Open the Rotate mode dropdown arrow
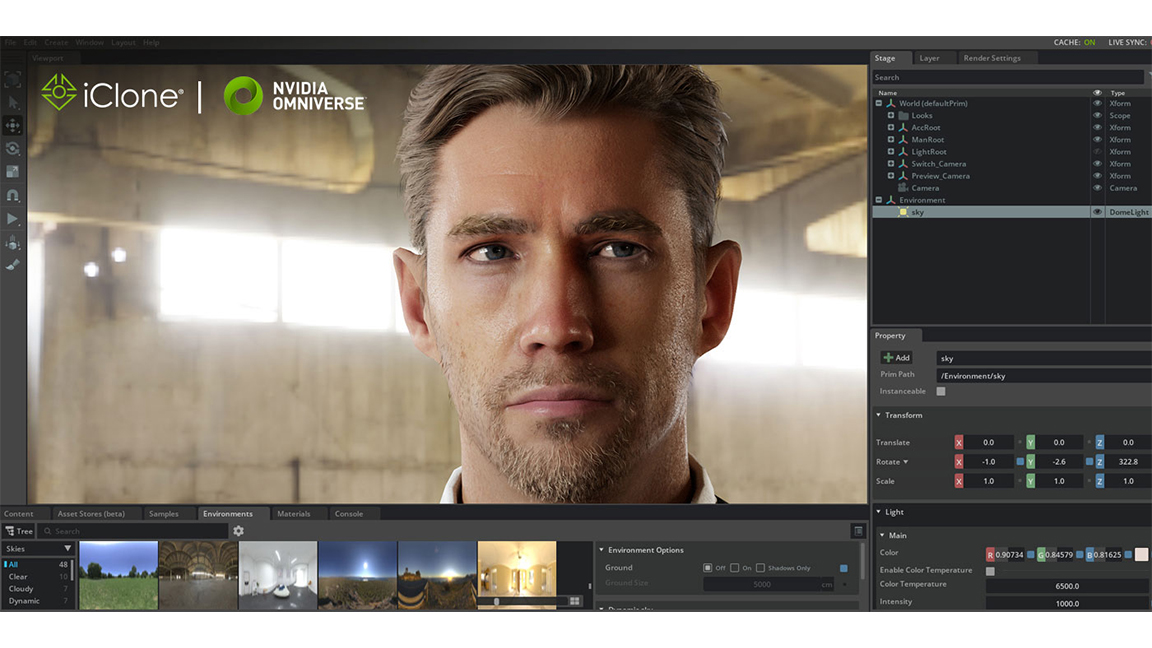This screenshot has height=648, width=1152. [x=906, y=462]
